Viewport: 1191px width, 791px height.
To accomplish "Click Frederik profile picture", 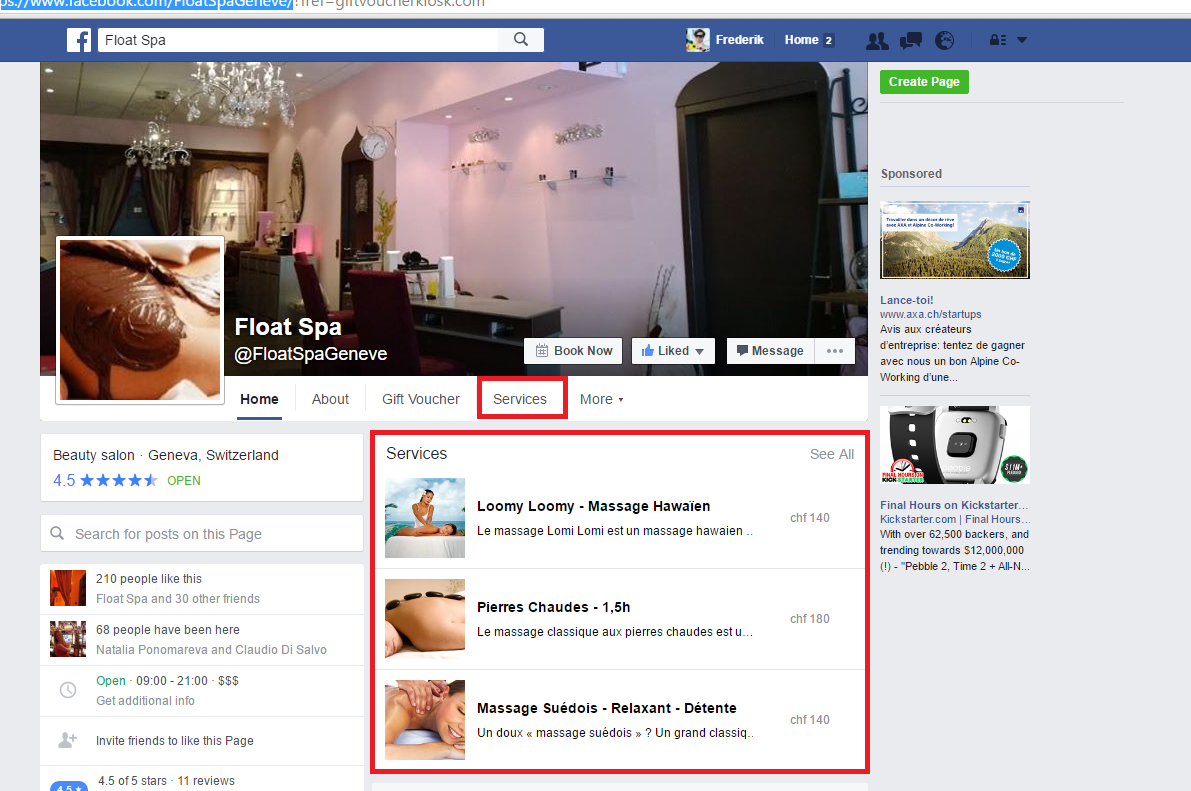I will [x=697, y=40].
